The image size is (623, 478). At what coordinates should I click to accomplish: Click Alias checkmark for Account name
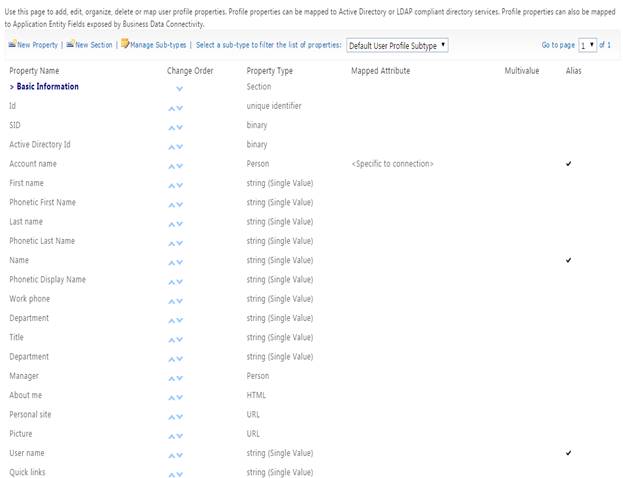click(569, 164)
